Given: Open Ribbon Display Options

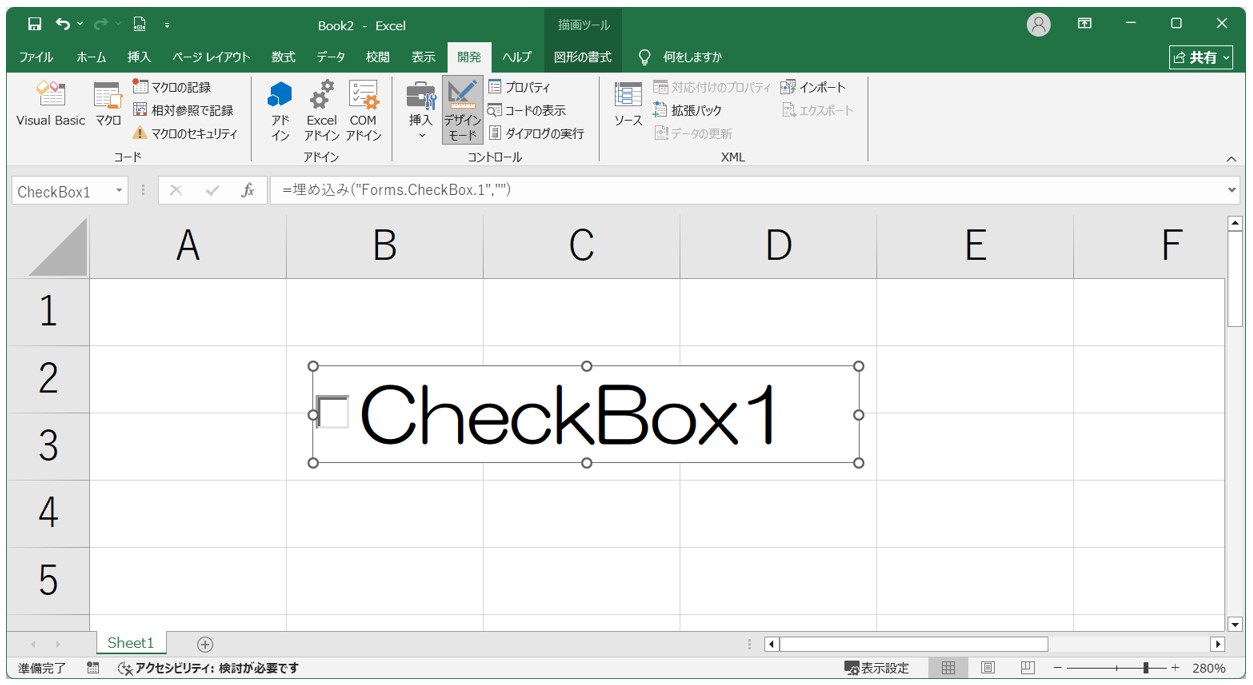Looking at the screenshot, I should (1085, 24).
